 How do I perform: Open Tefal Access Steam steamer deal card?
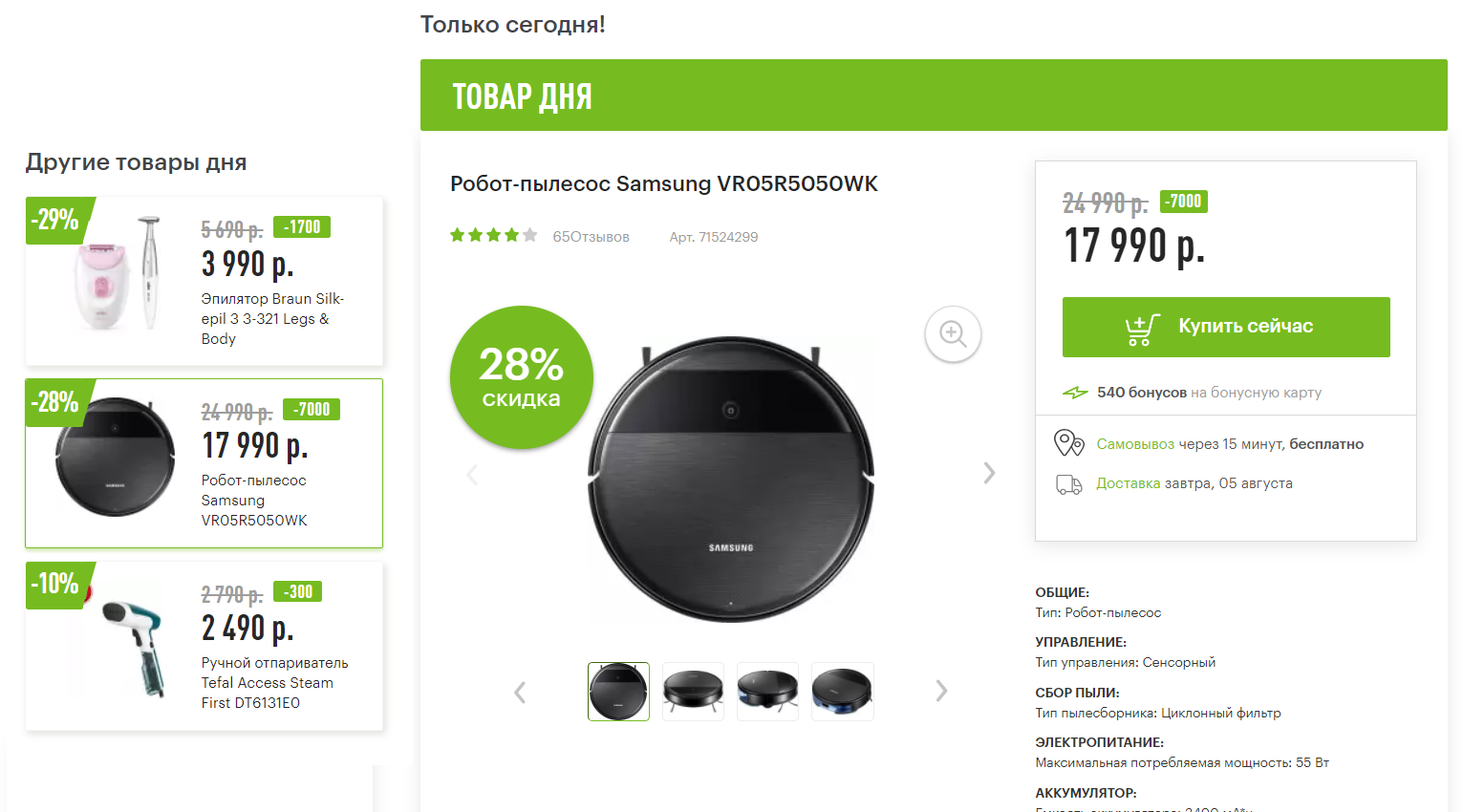(204, 646)
